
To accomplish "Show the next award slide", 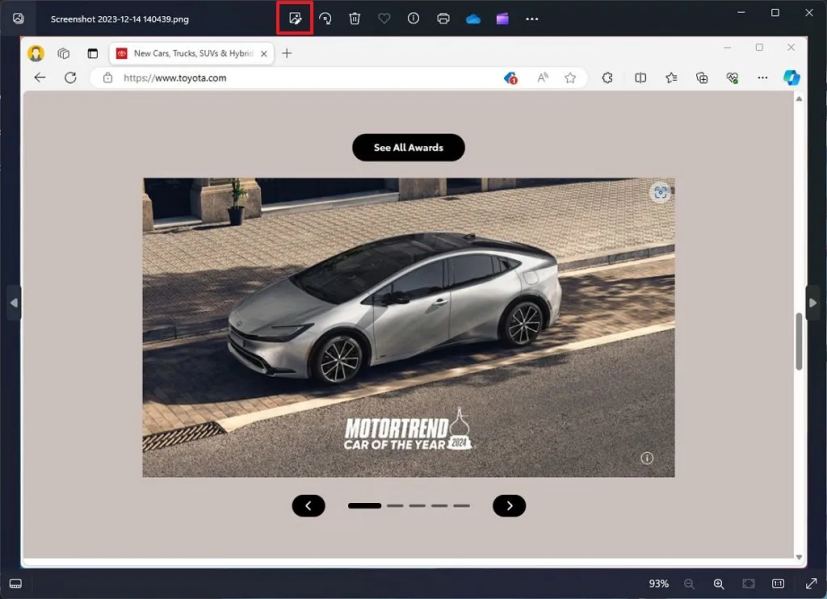I will [509, 506].
